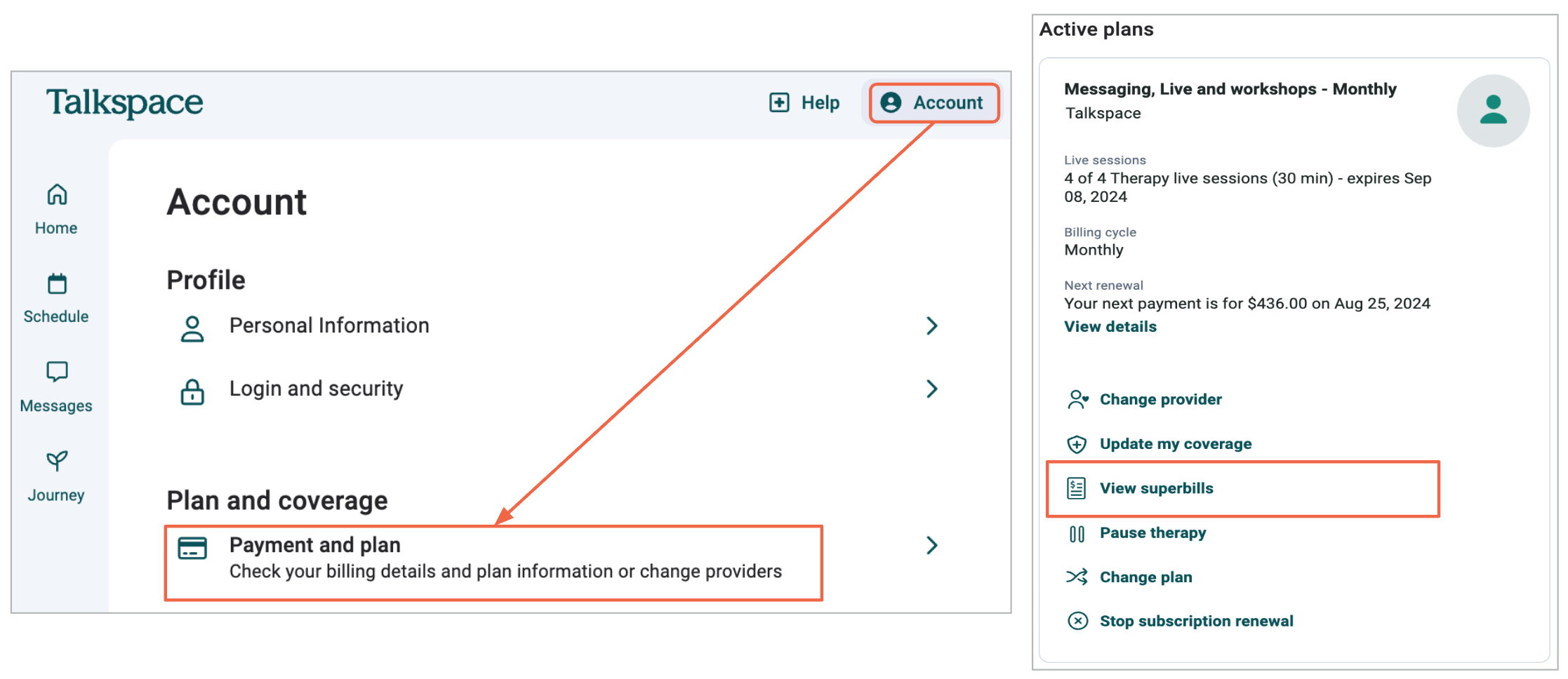Click the plan's profile avatar
1568x679 pixels.
click(1493, 111)
